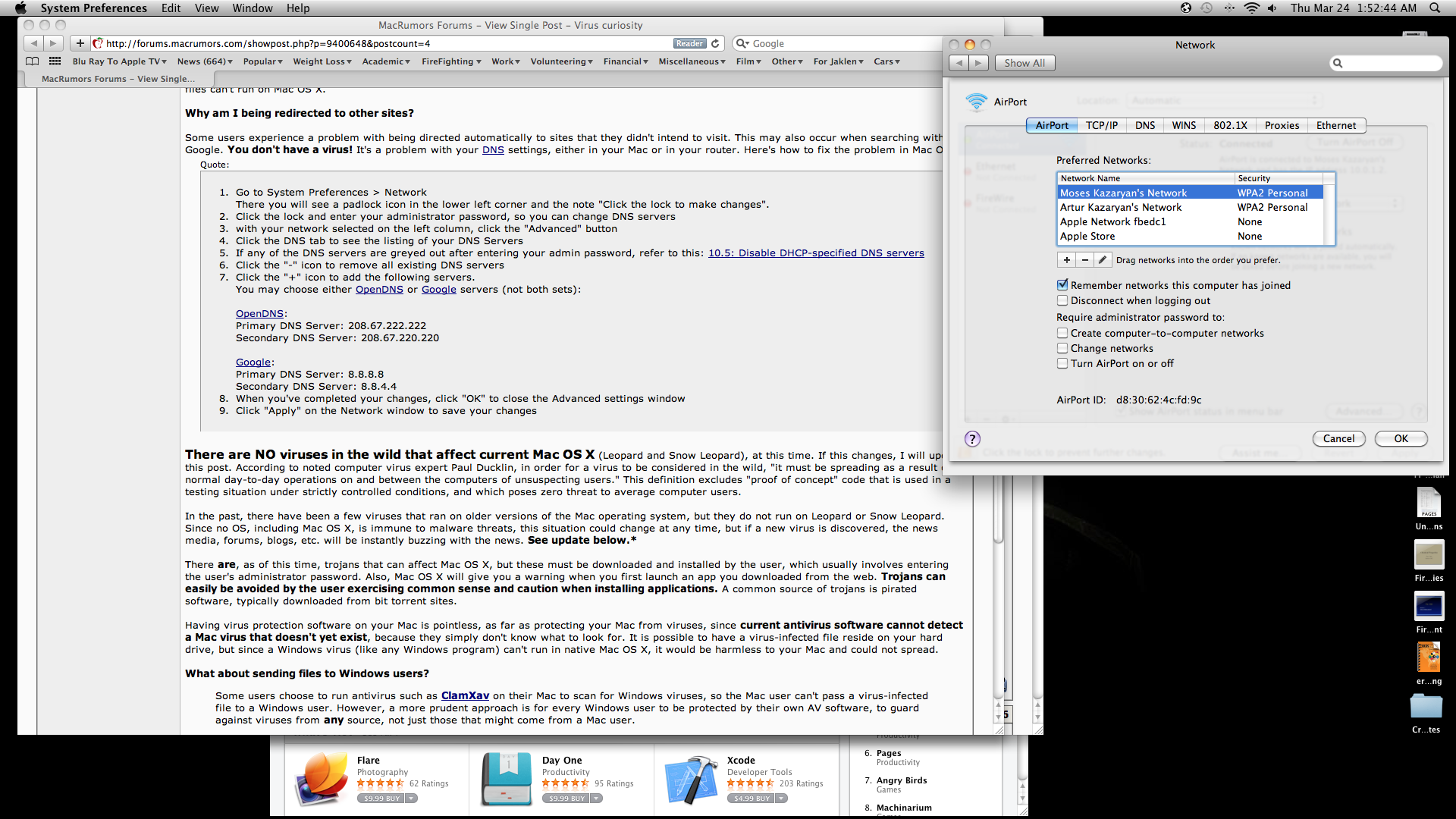
Task: Select Apple Network fbedc1 row
Action: 1191,221
